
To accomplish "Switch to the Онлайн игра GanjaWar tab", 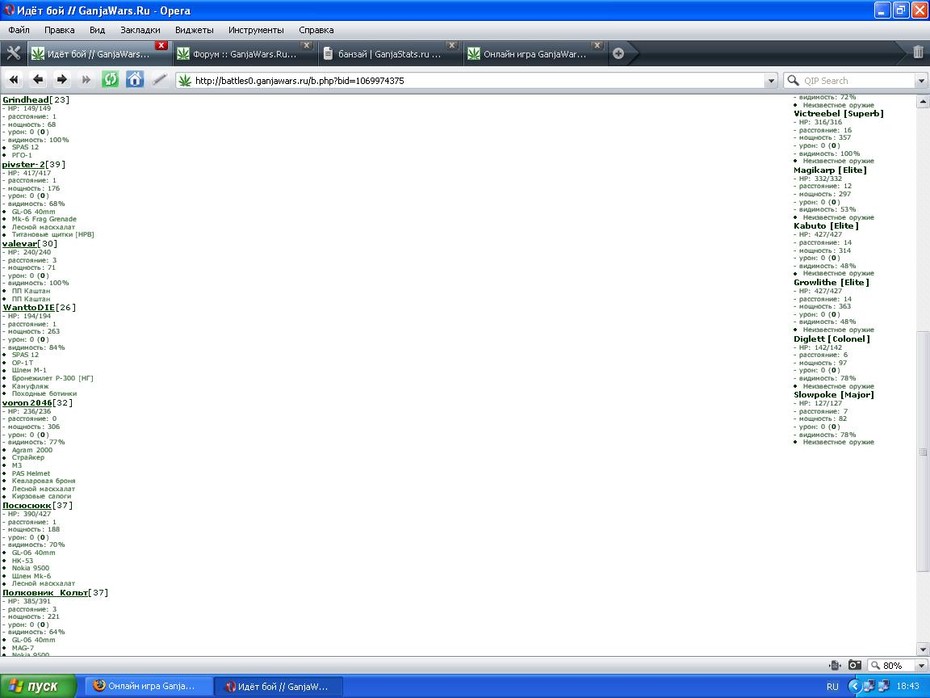I will pos(535,54).
